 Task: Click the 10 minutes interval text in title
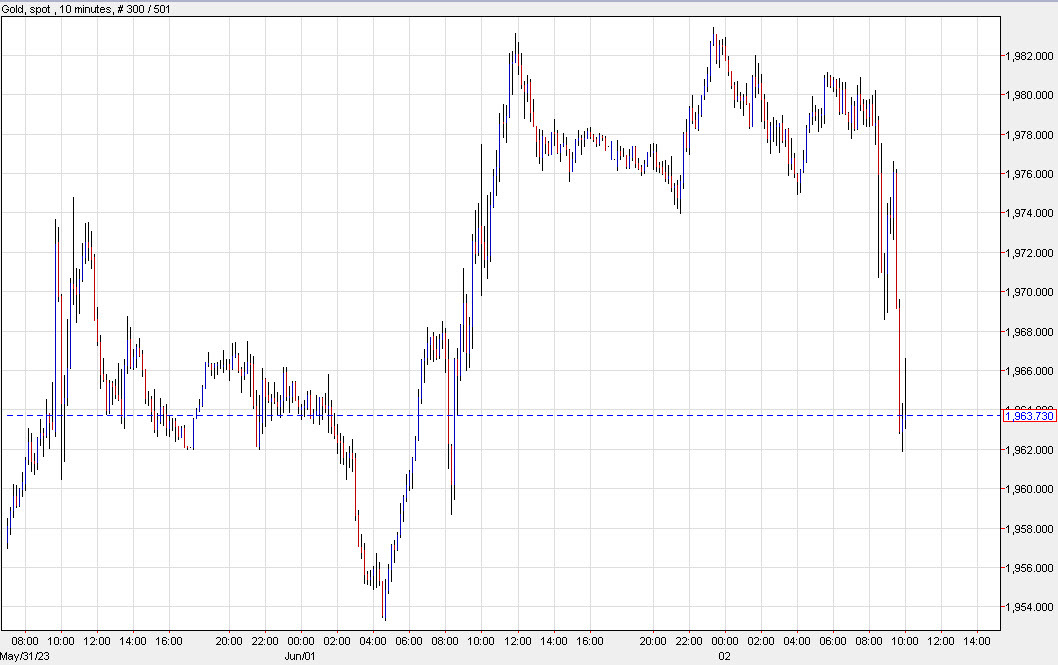82,8
